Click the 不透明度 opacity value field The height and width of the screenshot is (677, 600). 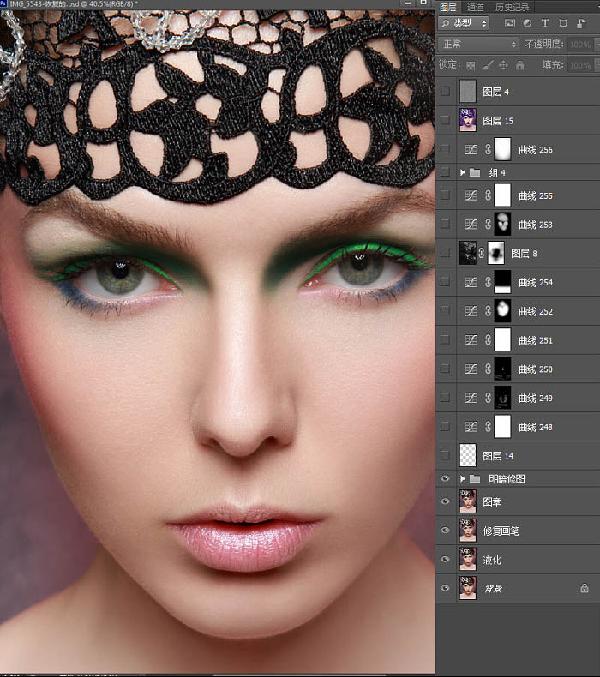(578, 44)
